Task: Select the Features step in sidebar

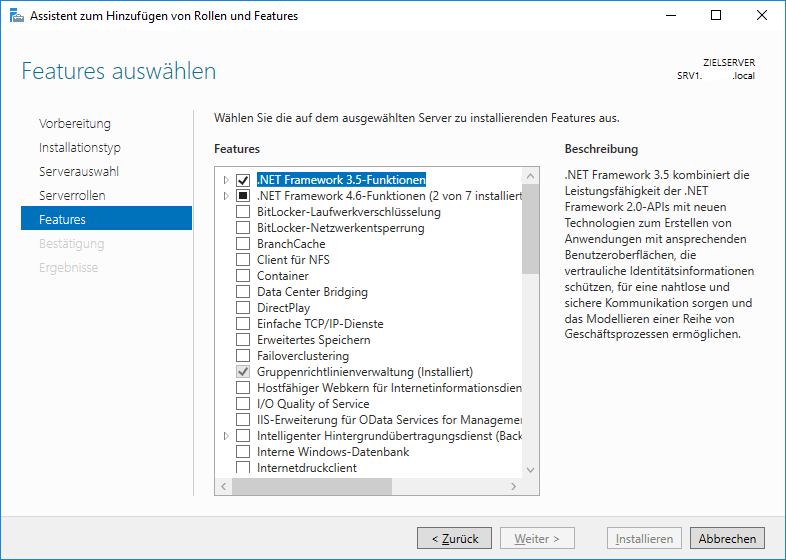Action: (106, 220)
